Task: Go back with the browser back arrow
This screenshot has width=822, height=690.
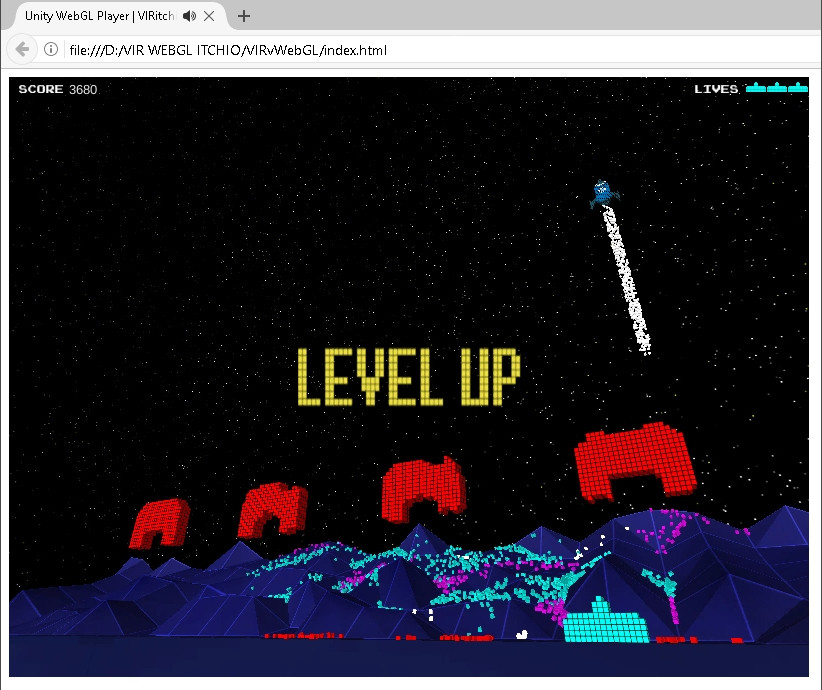Action: [x=22, y=50]
